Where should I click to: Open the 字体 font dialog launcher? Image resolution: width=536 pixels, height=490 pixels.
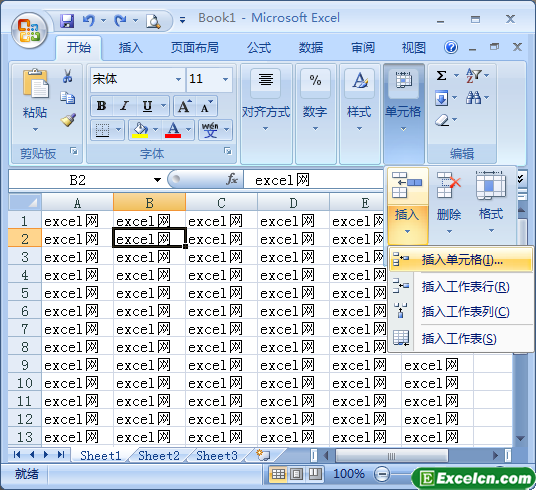click(x=228, y=151)
